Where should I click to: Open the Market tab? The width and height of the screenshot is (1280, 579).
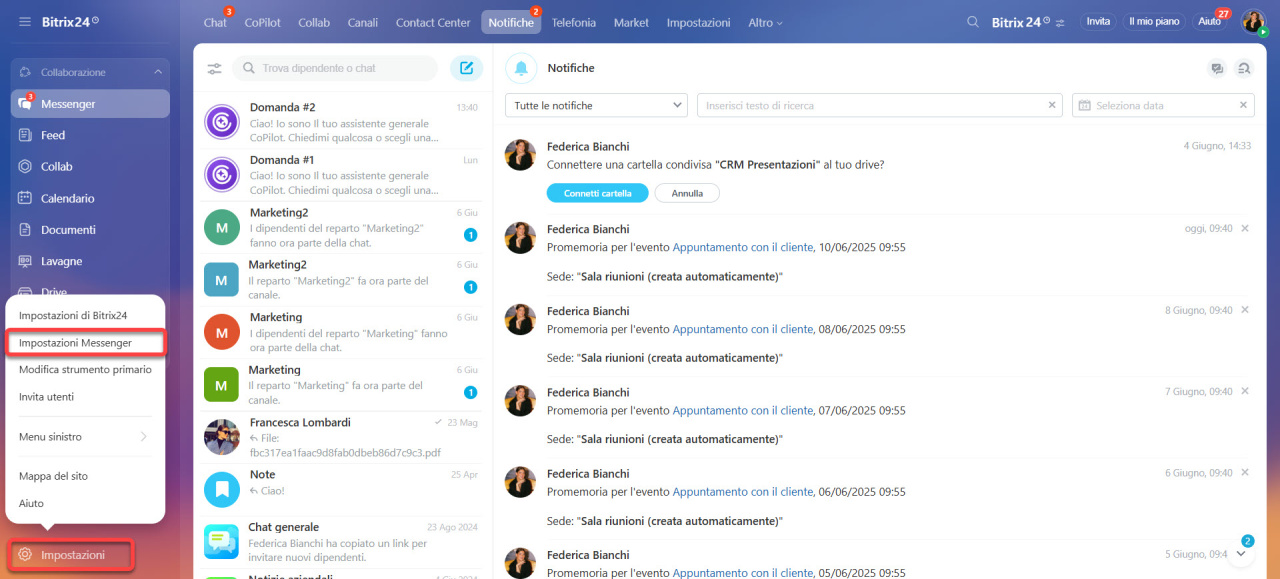tap(632, 22)
